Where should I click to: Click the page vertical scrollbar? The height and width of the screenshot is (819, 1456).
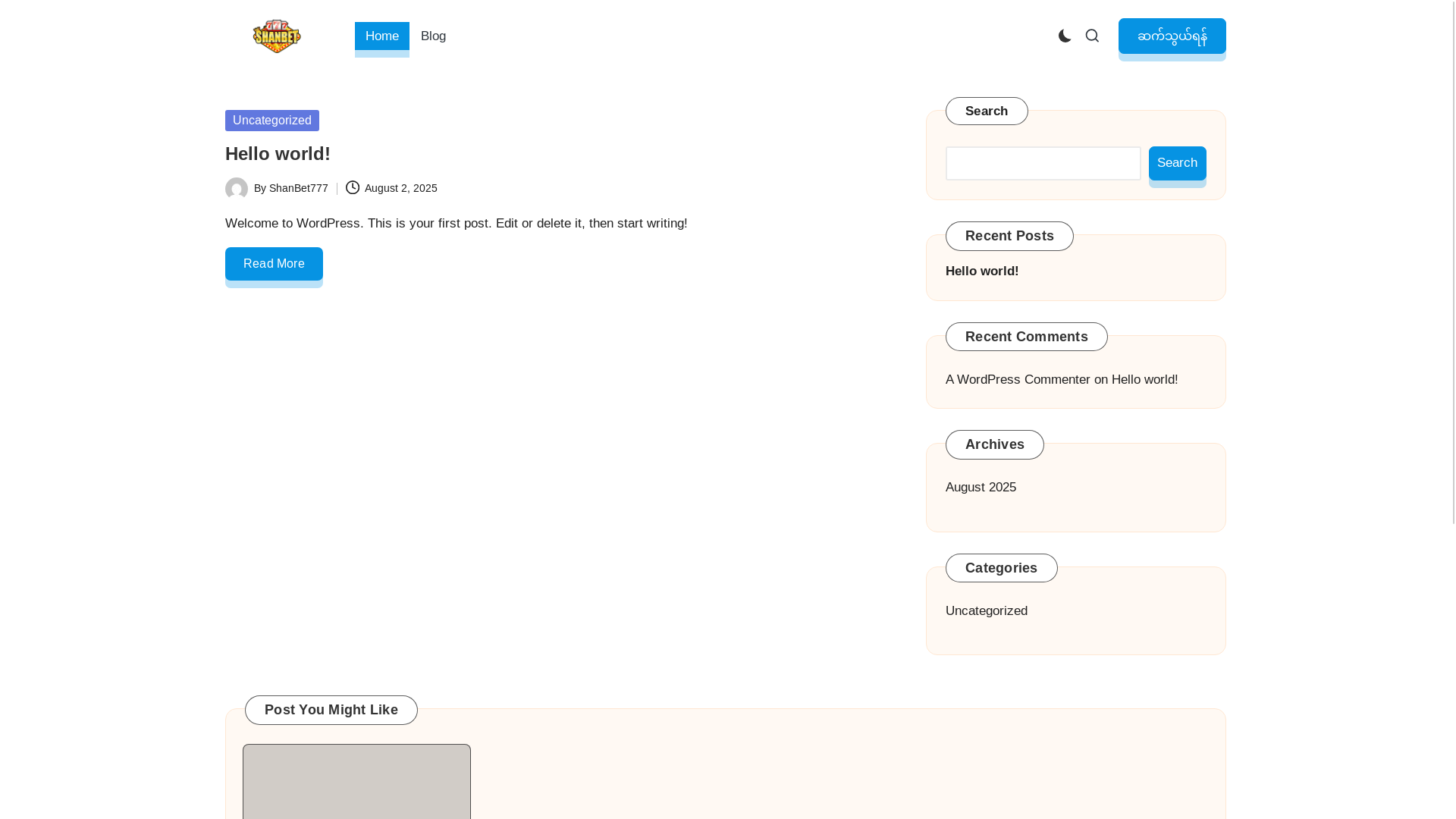click(x=1454, y=262)
